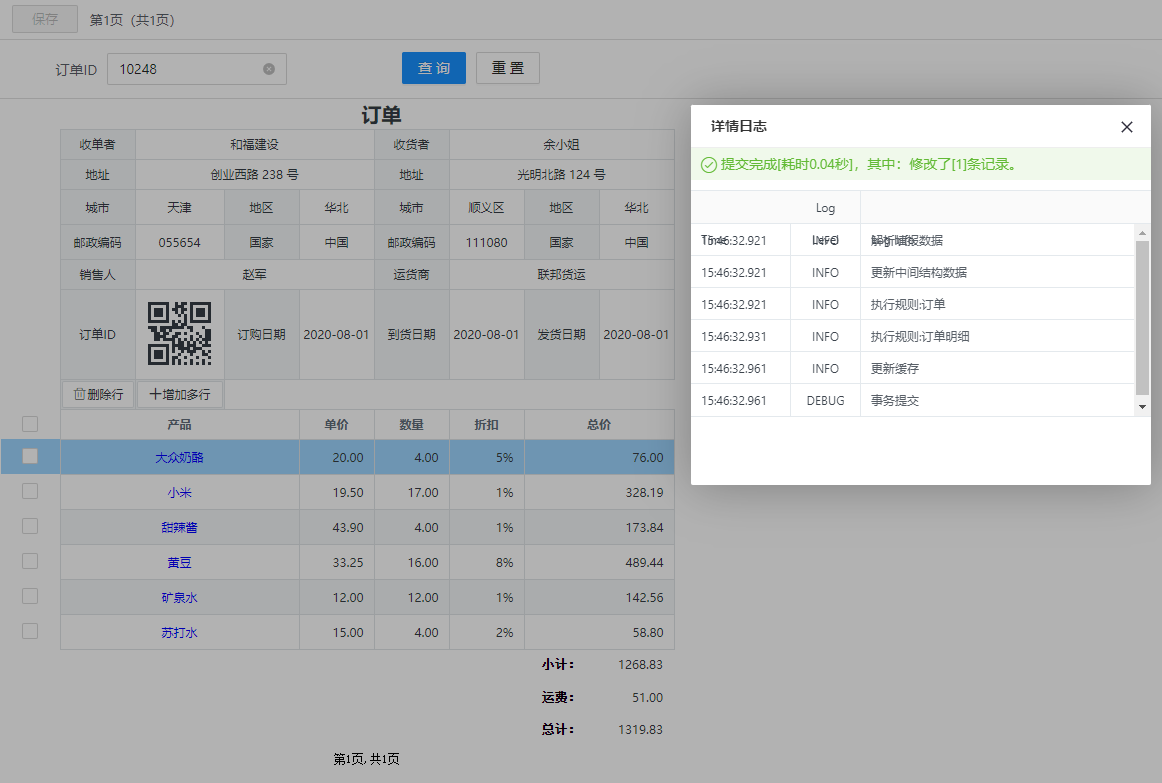Click the green success check icon
1162x783 pixels.
pos(708,165)
